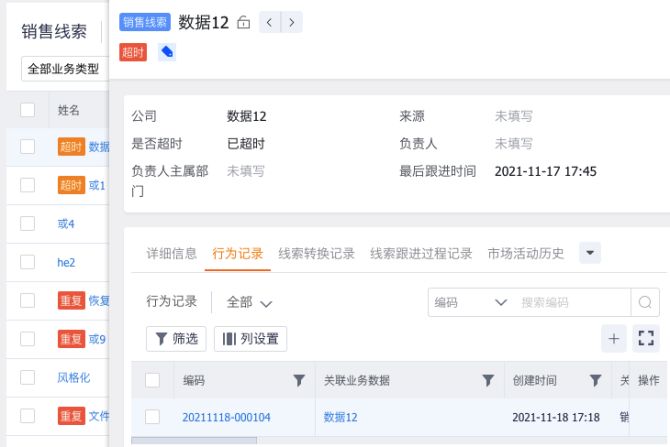The height and width of the screenshot is (447, 670).
Task: Click the 筛选 button
Action: tap(176, 339)
